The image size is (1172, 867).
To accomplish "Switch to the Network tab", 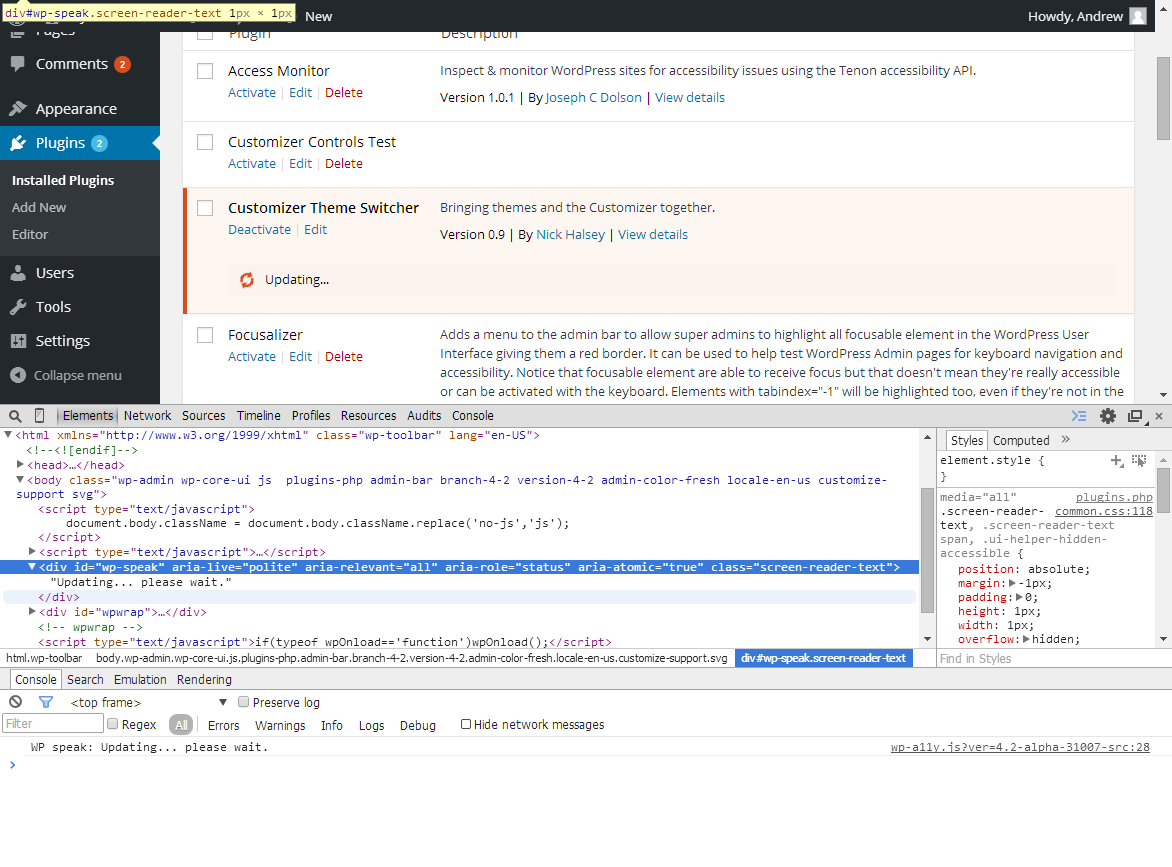I will pos(147,416).
